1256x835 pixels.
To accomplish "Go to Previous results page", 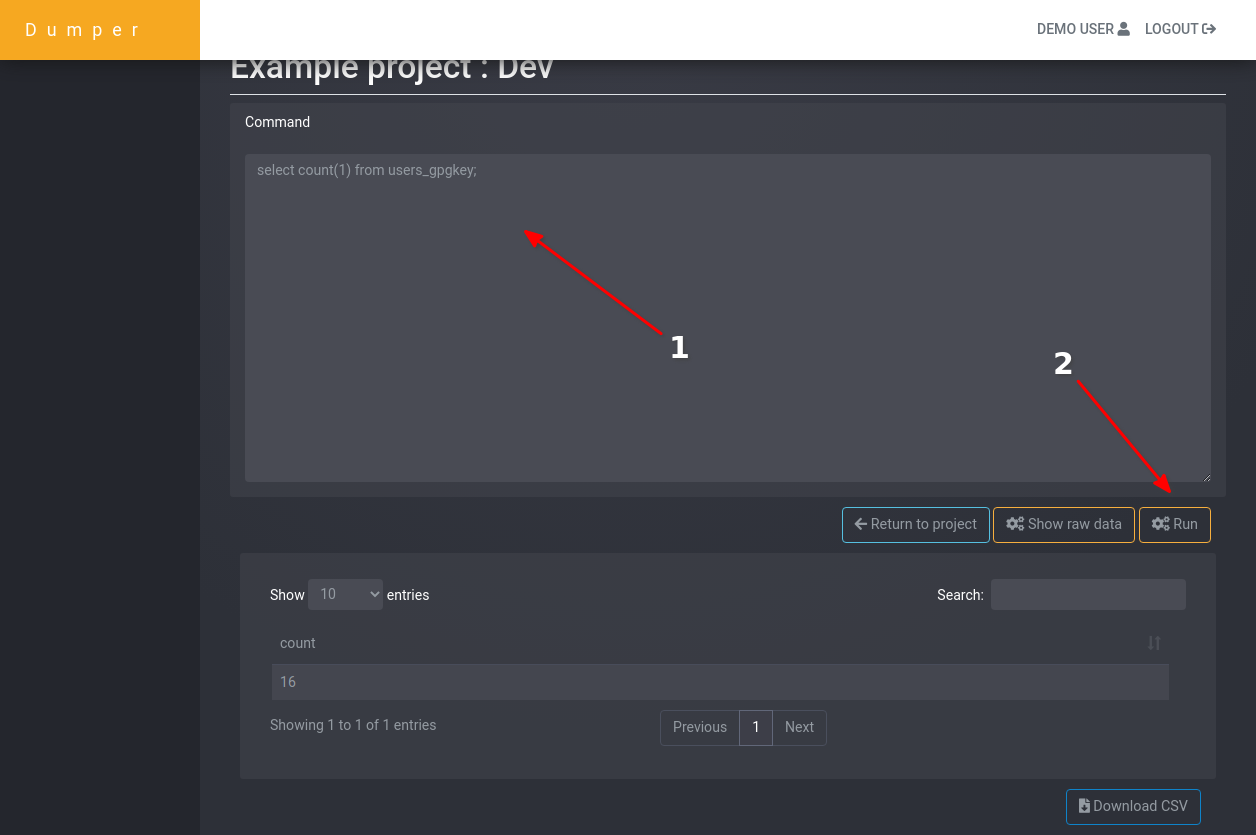I will (x=700, y=727).
